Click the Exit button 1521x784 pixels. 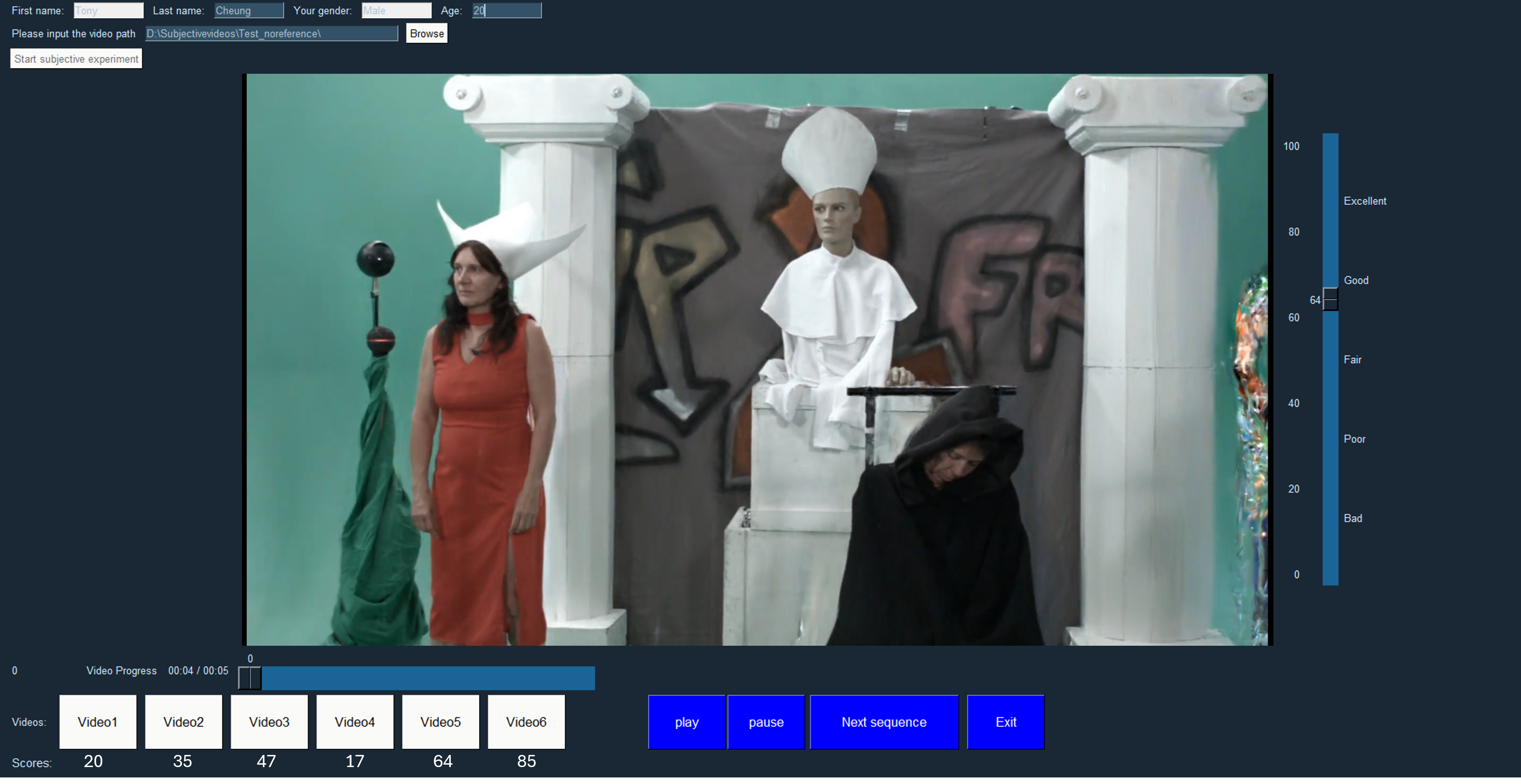(1006, 722)
